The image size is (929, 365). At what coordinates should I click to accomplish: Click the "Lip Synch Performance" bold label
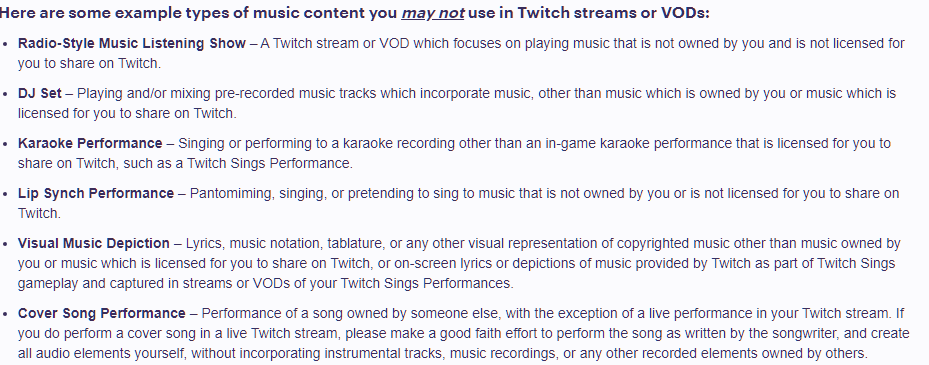[96, 194]
